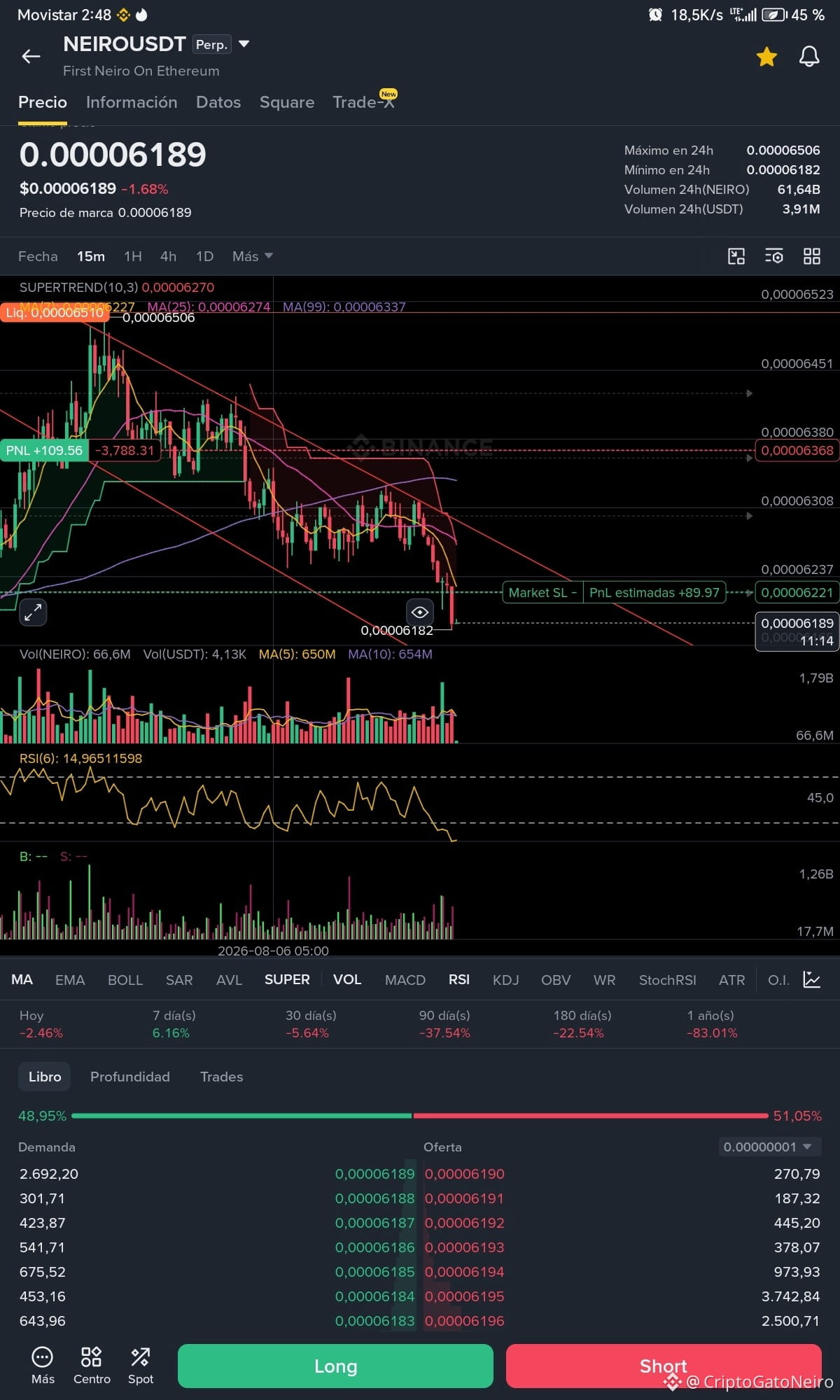Open the chart layout grid icon
840x1400 pixels.
coord(812,256)
